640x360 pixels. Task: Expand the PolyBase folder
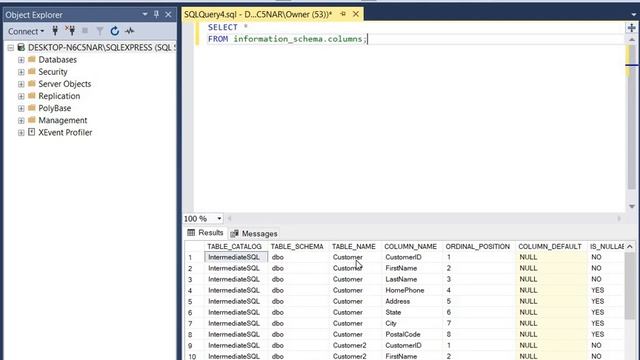click(x=21, y=109)
